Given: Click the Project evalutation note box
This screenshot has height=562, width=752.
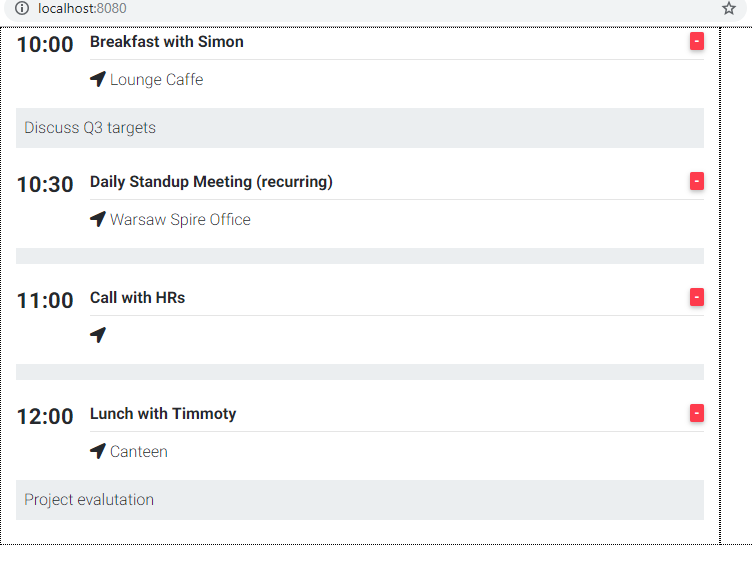Looking at the screenshot, I should coord(360,500).
